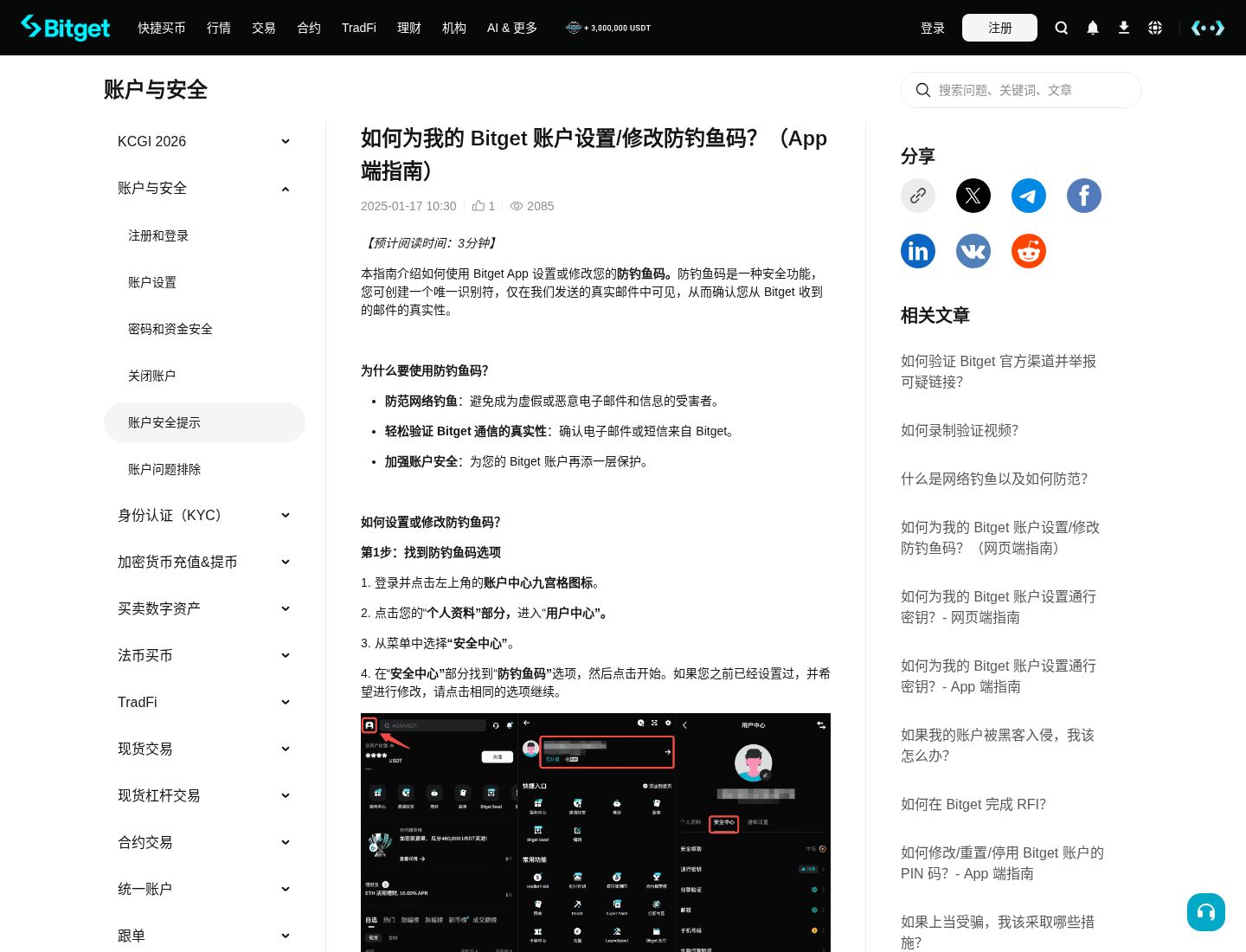Expand the TradFi sidebar section
The height and width of the screenshot is (952, 1246).
coord(204,702)
